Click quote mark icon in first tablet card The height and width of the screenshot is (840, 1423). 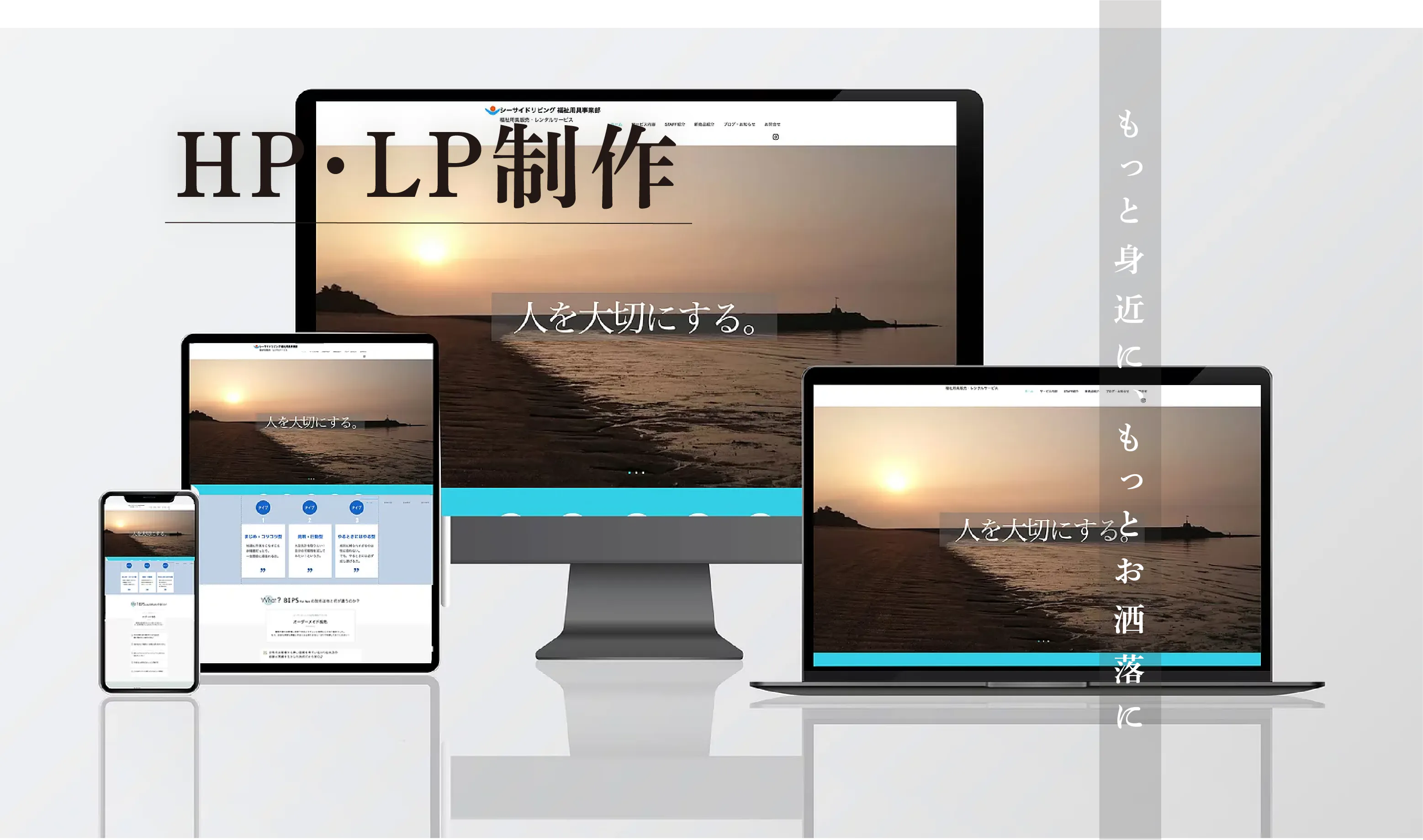coord(263,570)
